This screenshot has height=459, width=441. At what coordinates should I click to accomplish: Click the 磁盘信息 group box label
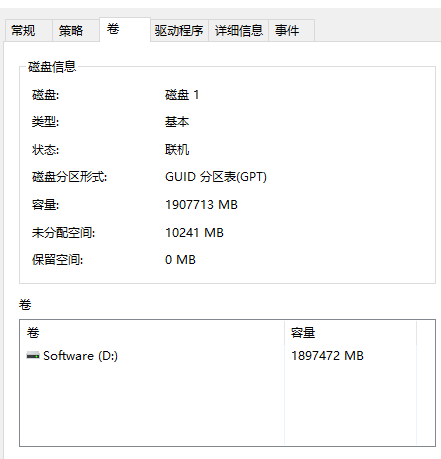click(52, 67)
